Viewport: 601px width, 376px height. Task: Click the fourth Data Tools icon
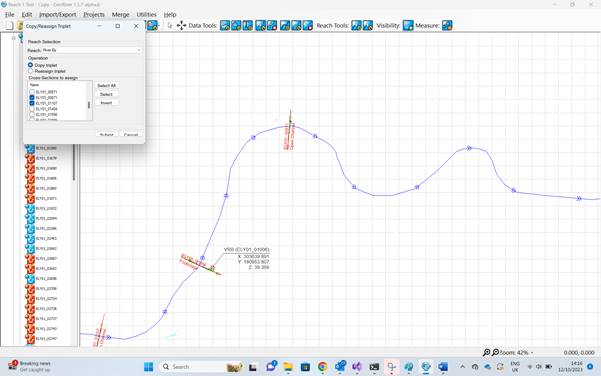coord(261,26)
